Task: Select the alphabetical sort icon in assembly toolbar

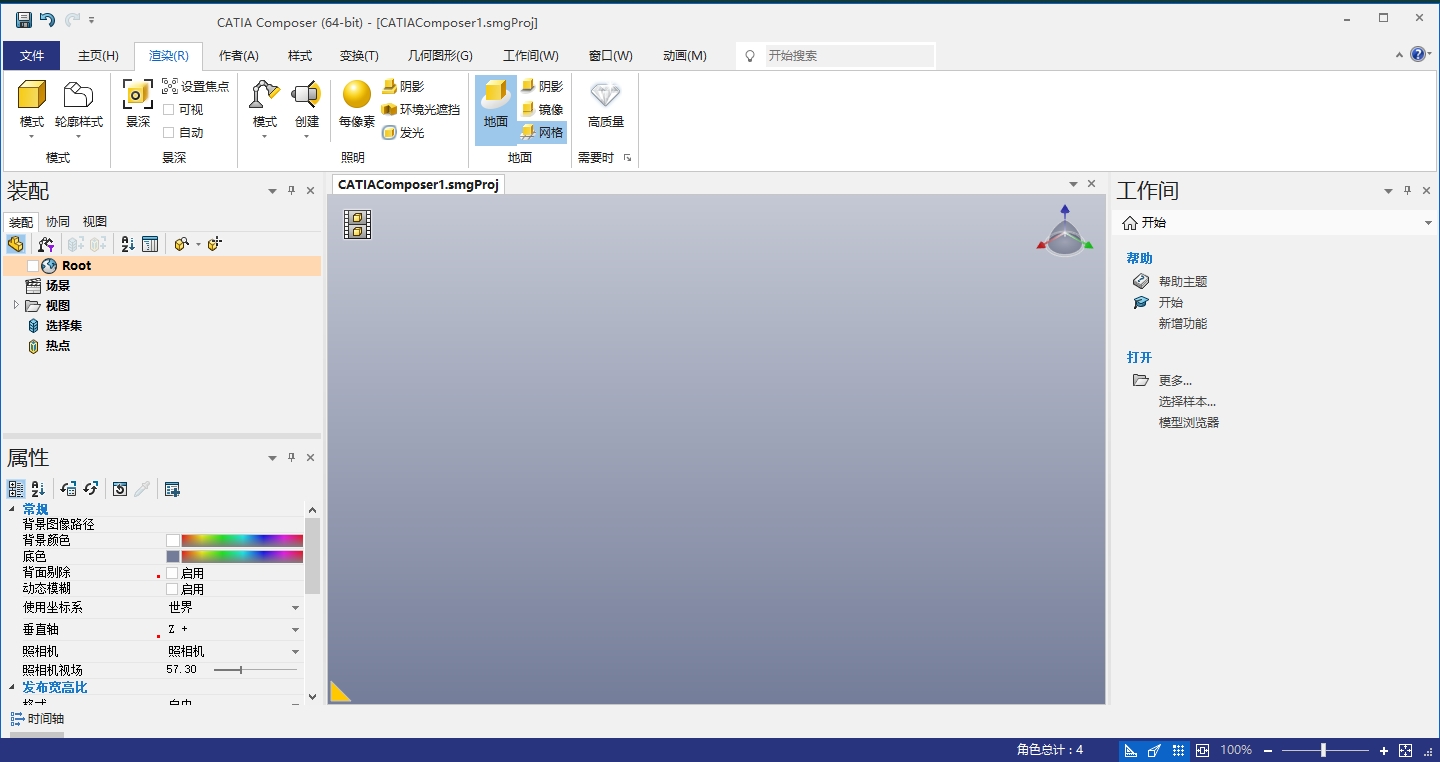Action: 127,244
